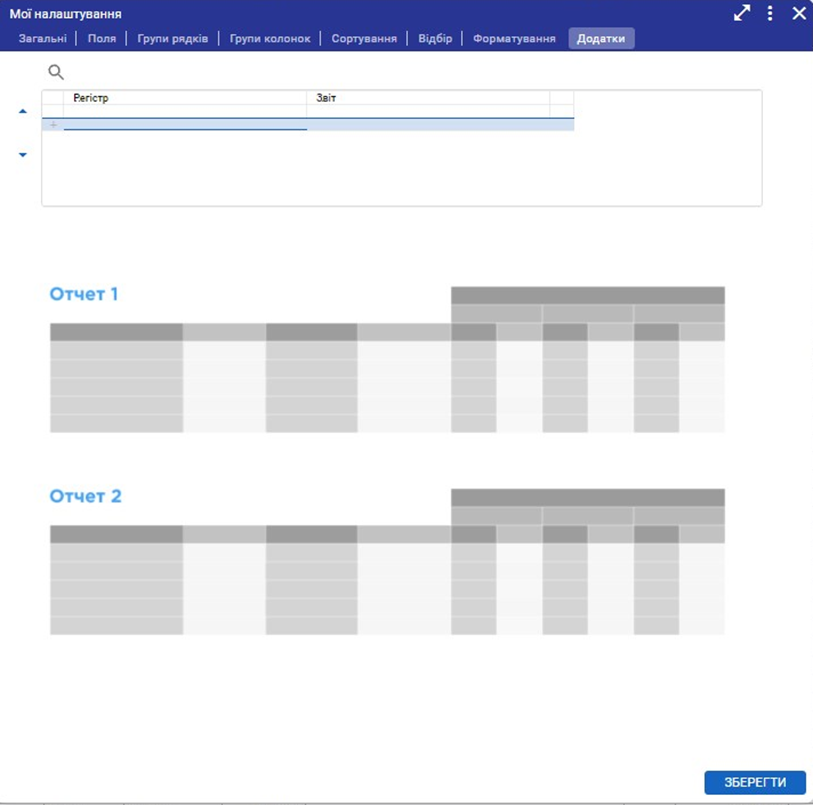
Task: Click the expand window icon
Action: 742,13
